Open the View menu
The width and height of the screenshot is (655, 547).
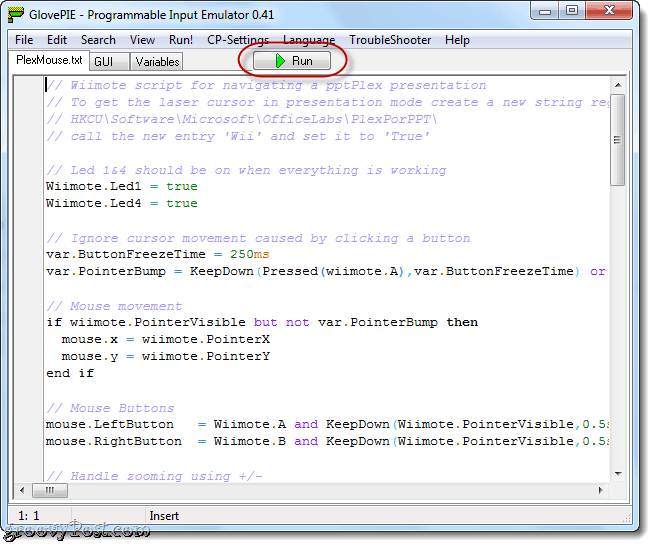click(x=142, y=40)
